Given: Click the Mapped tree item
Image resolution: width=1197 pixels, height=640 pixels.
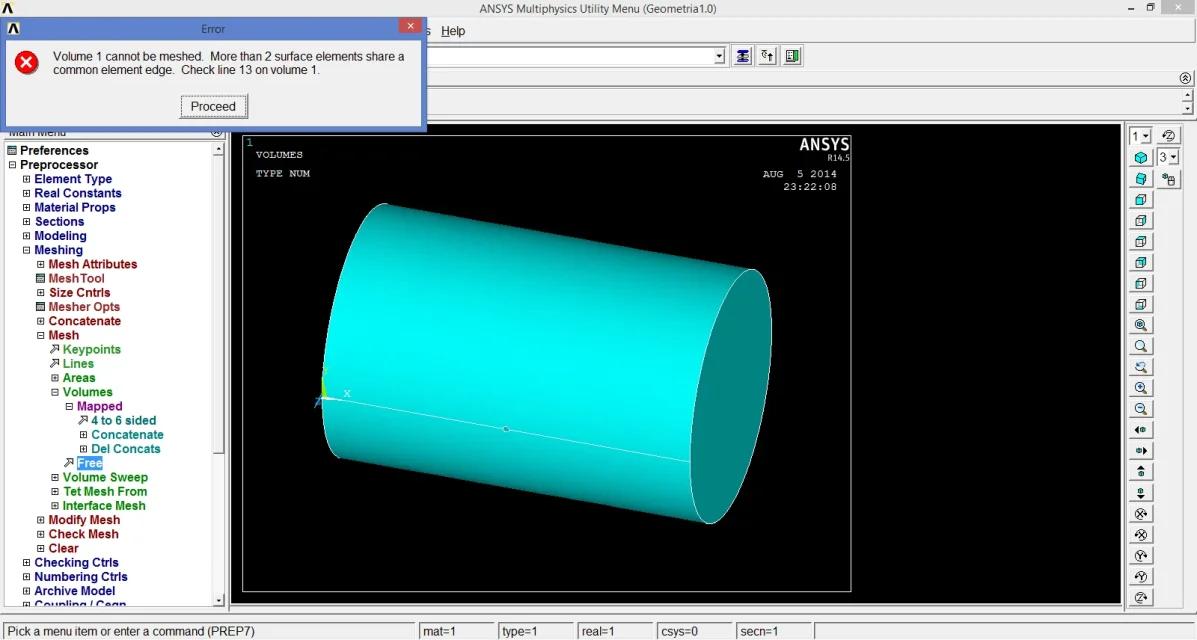Looking at the screenshot, I should click(99, 406).
